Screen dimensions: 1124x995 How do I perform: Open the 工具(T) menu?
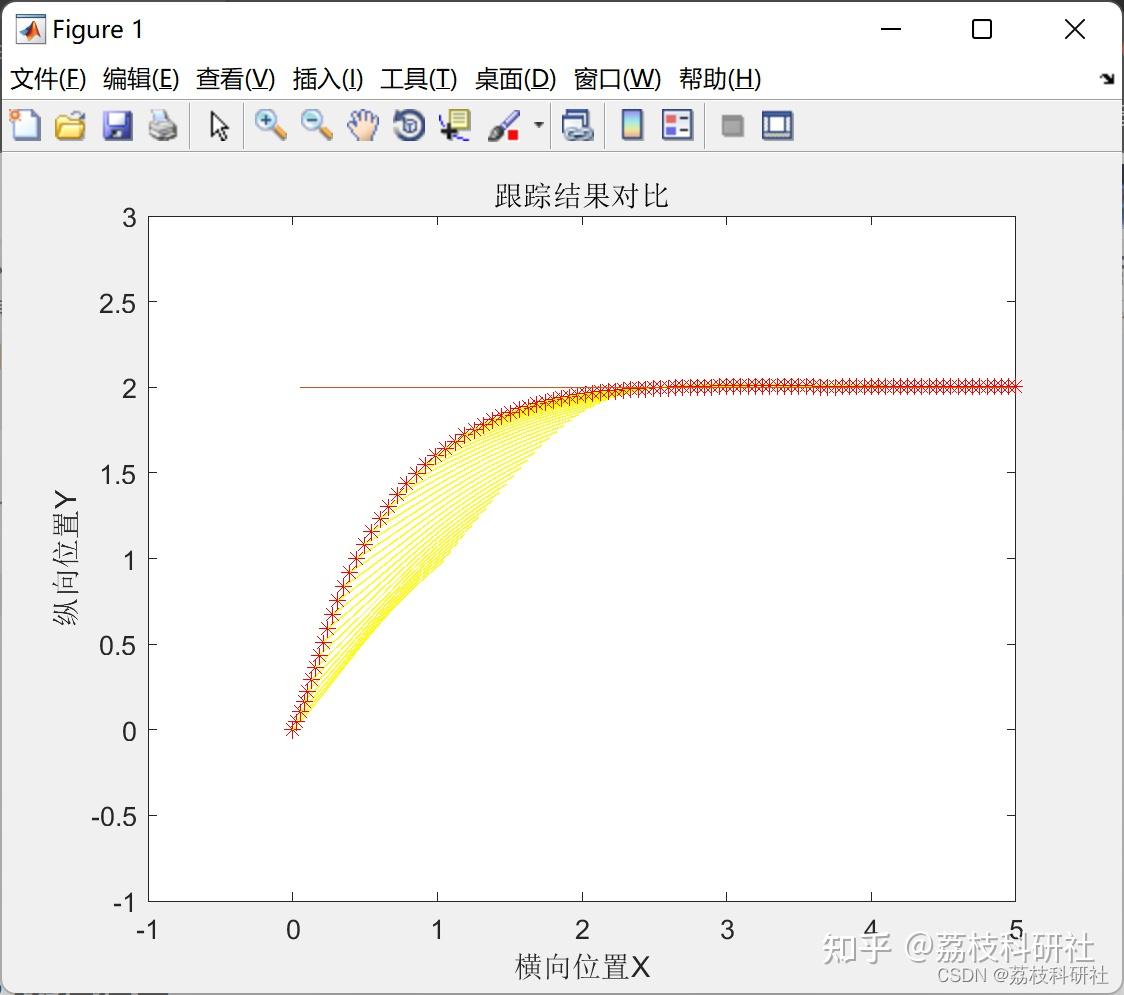click(x=419, y=79)
